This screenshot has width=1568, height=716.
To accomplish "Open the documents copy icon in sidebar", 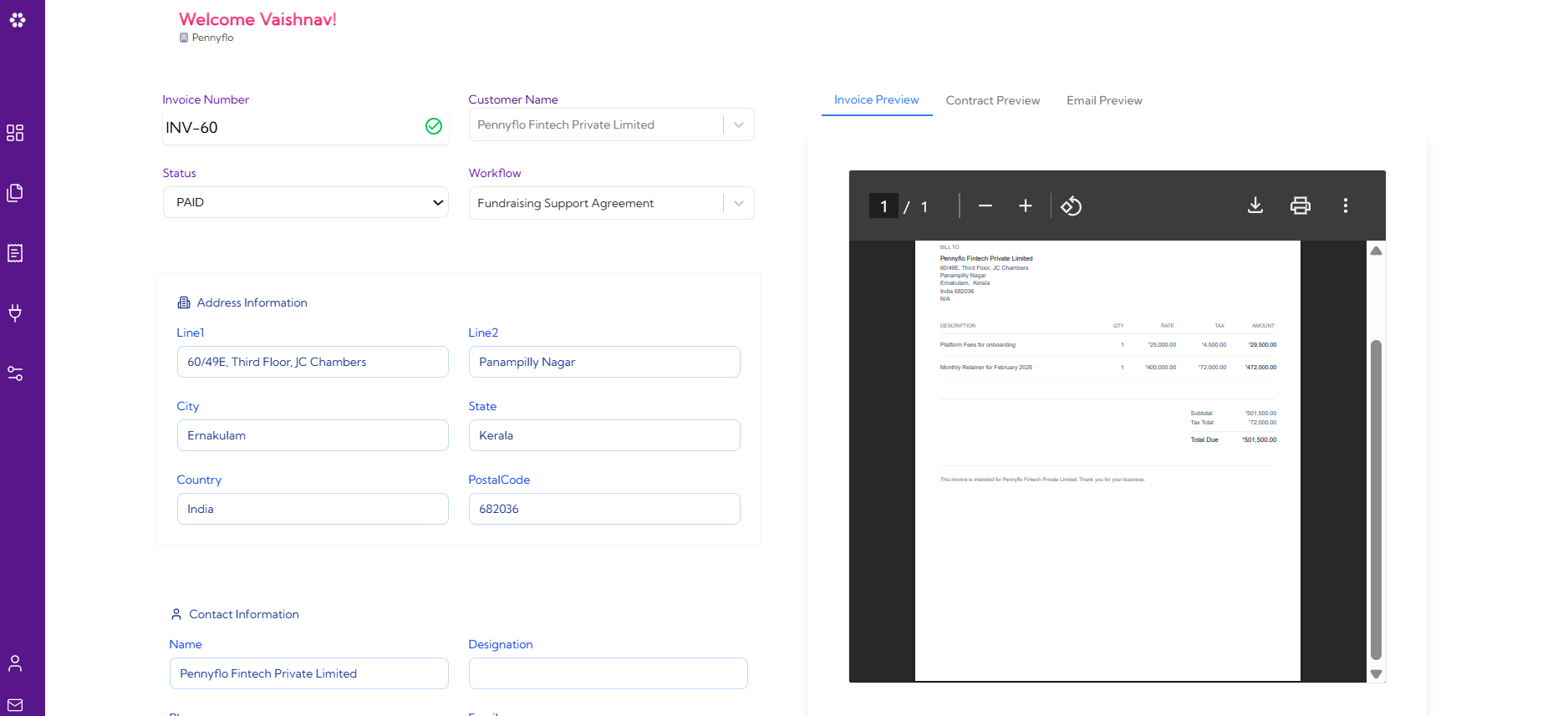I will (15, 193).
